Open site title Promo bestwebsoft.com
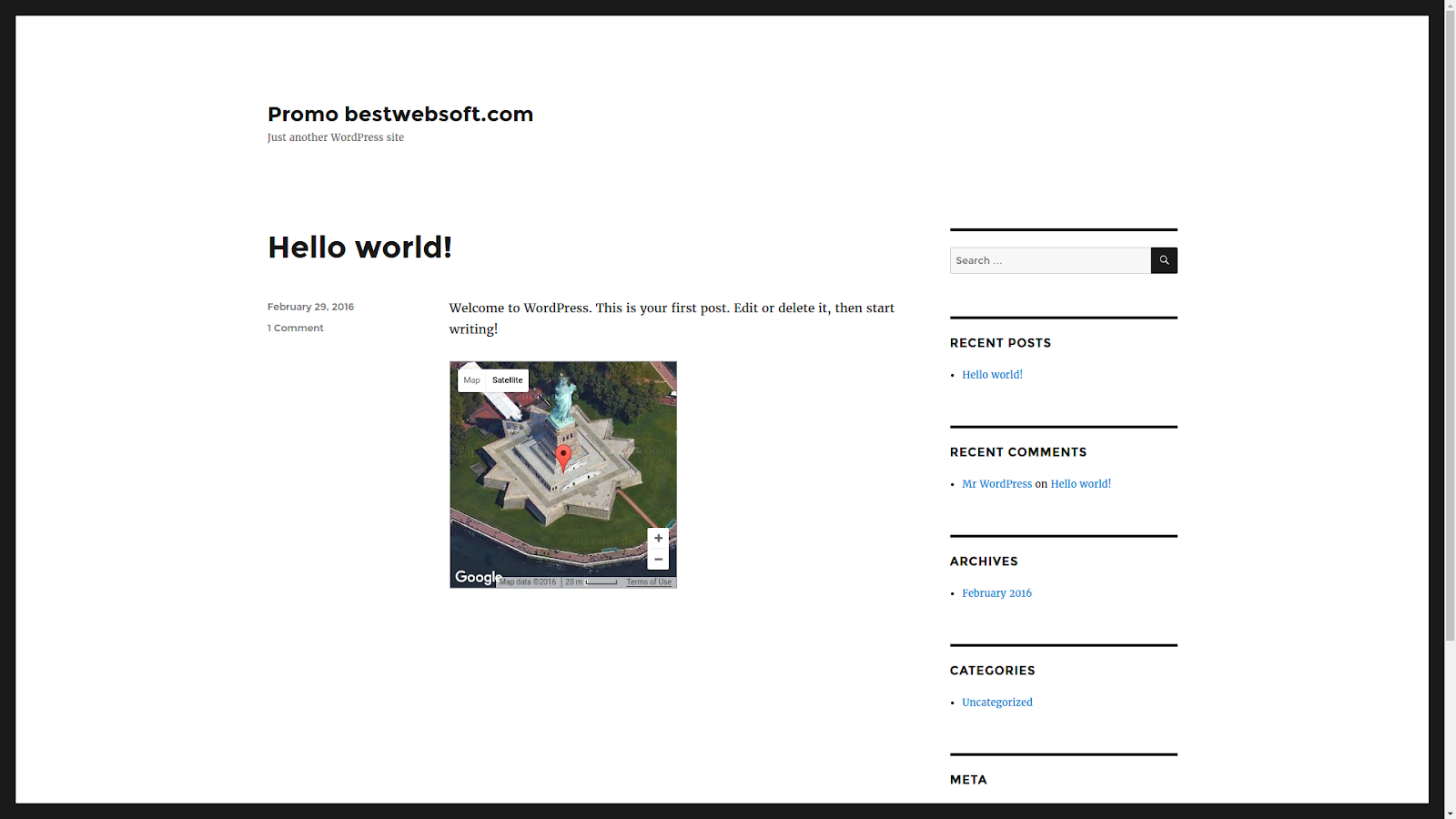 (x=400, y=114)
